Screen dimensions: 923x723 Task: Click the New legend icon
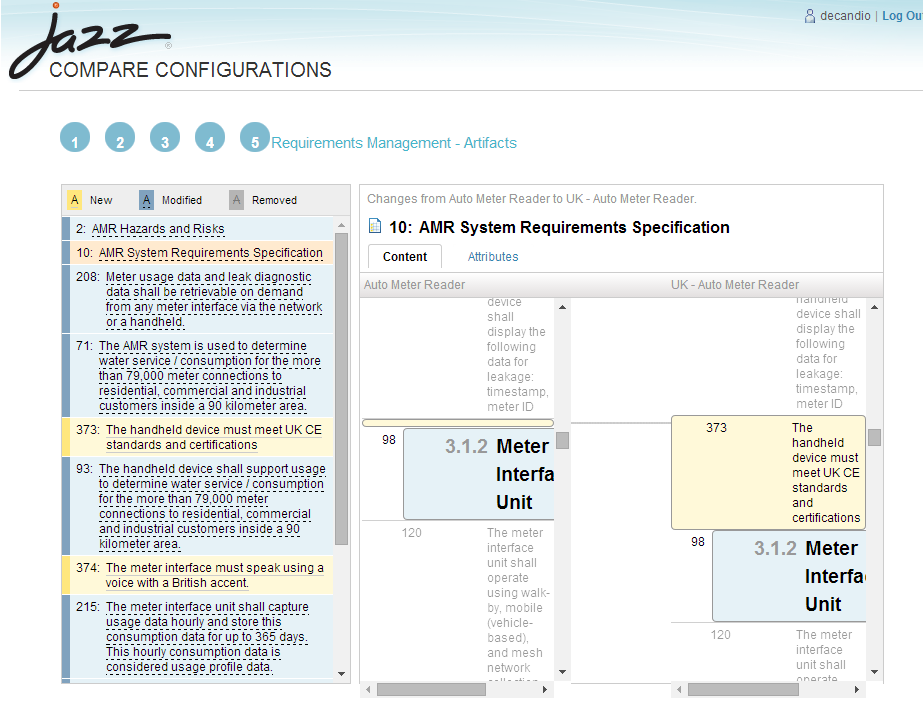coord(74,200)
